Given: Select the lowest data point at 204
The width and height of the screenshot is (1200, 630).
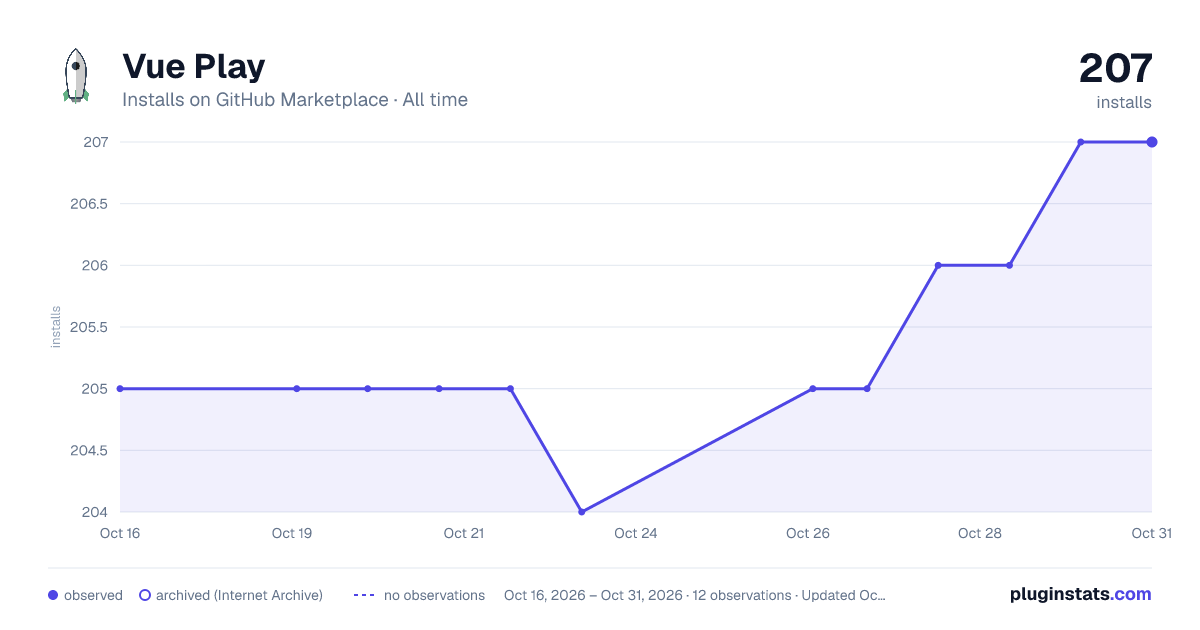Looking at the screenshot, I should pyautogui.click(x=582, y=512).
